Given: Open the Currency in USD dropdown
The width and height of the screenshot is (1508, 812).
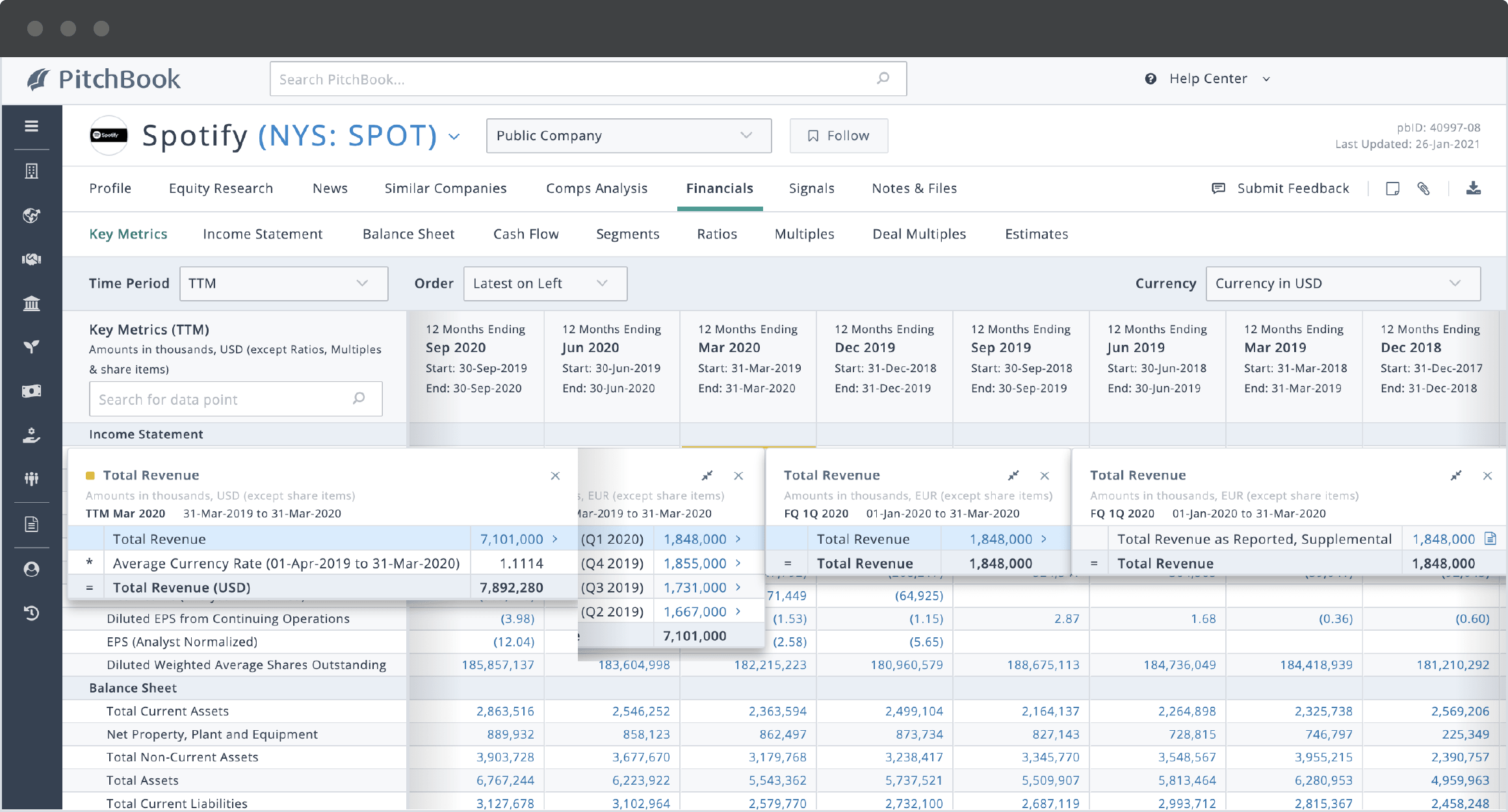Looking at the screenshot, I should 1342,283.
